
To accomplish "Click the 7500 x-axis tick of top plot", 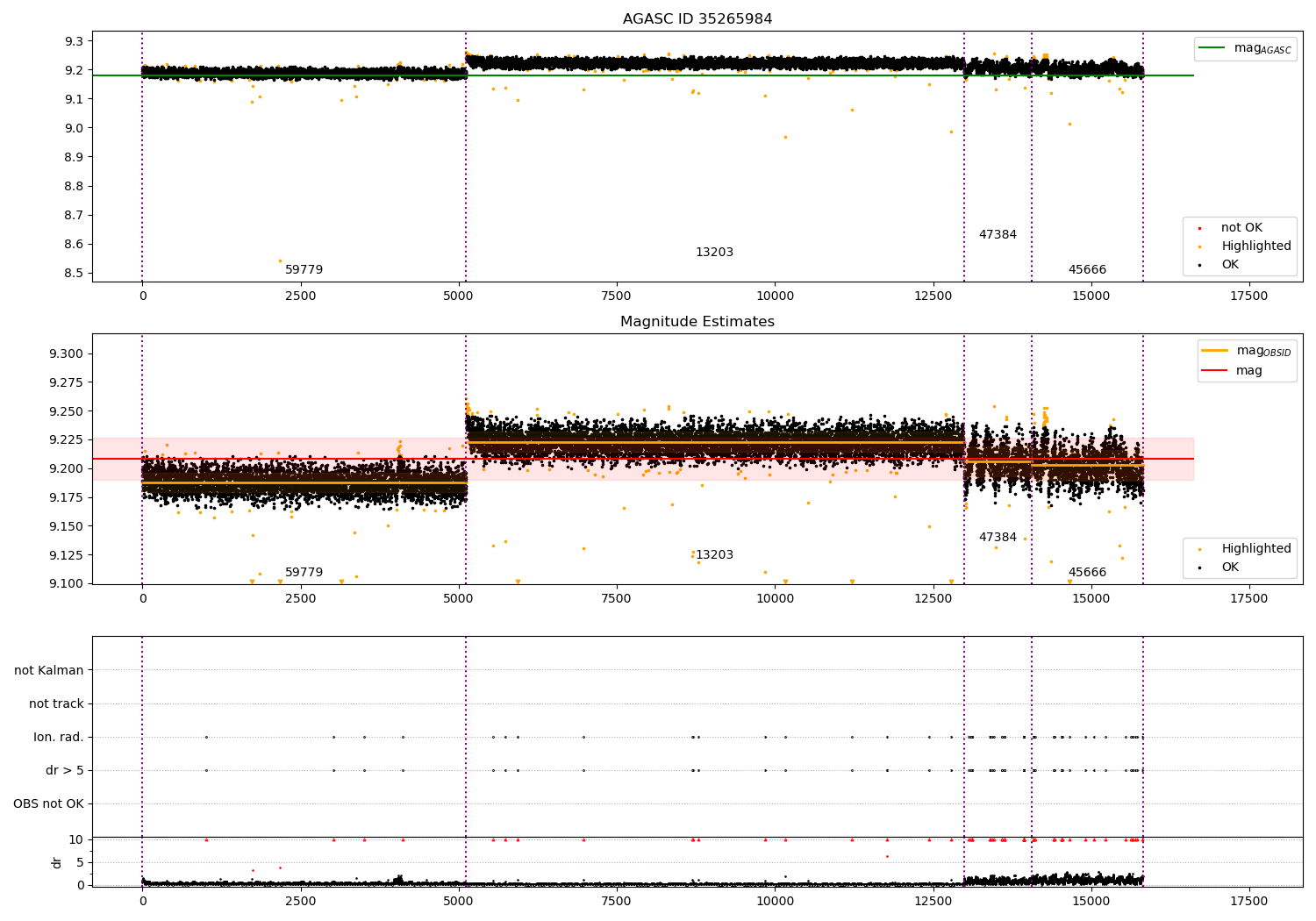I will [617, 296].
